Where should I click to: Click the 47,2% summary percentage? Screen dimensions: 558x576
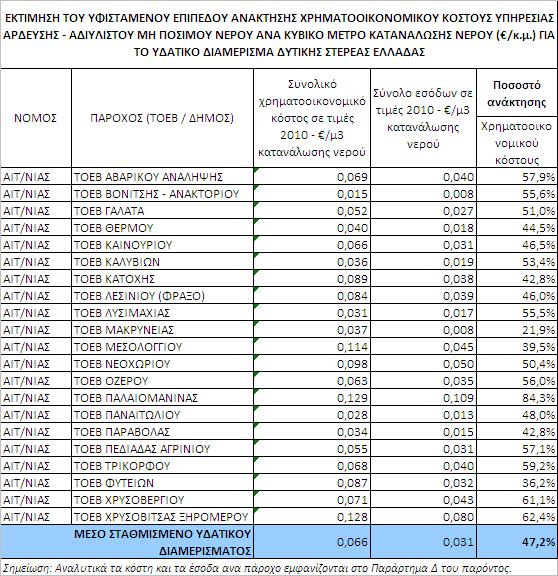pos(517,542)
